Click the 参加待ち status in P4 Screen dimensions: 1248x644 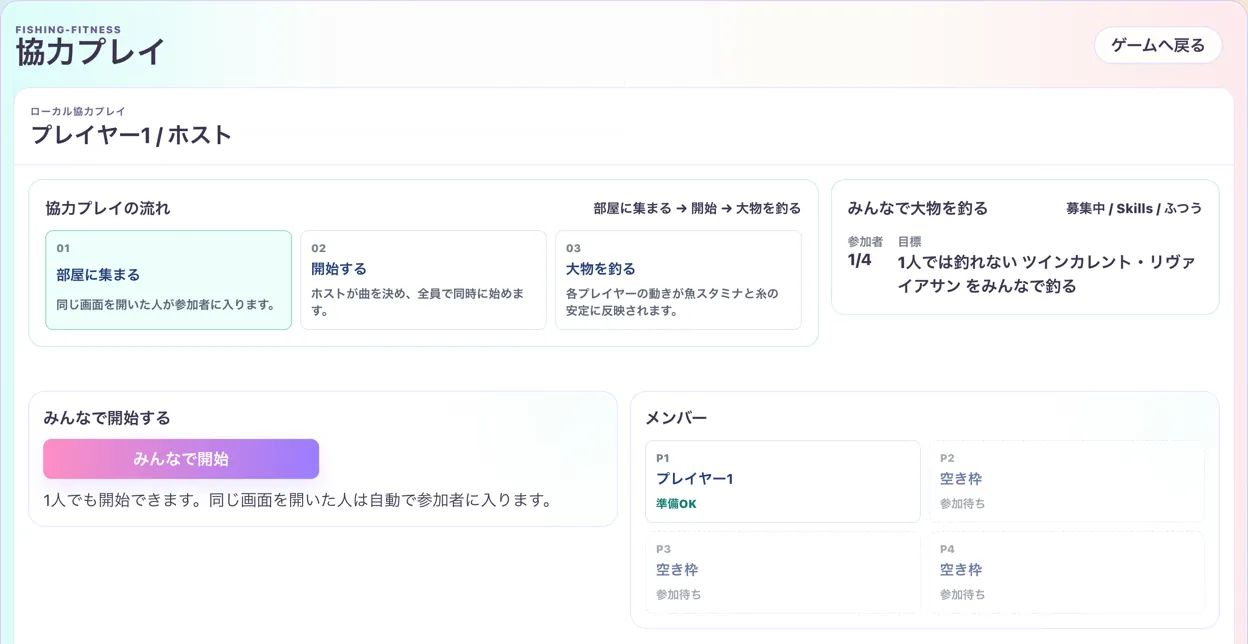click(962, 594)
